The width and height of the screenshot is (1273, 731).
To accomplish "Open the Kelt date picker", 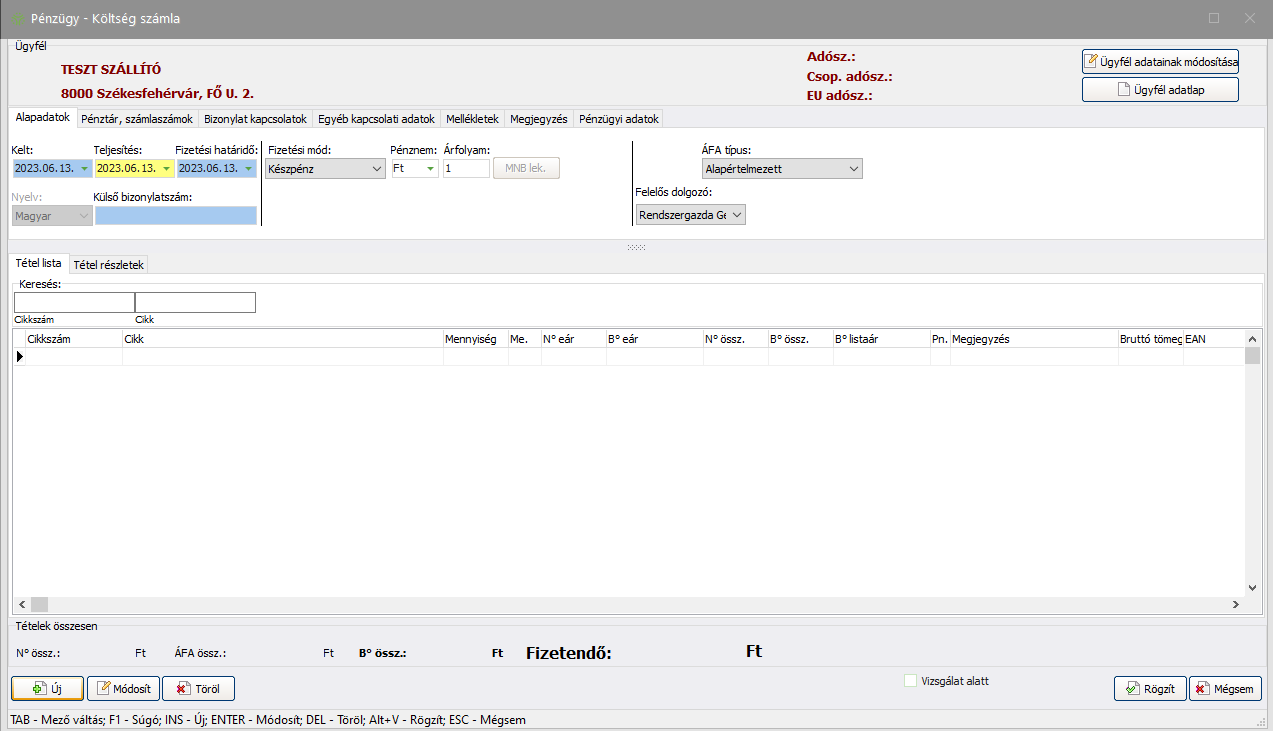I will 84,169.
